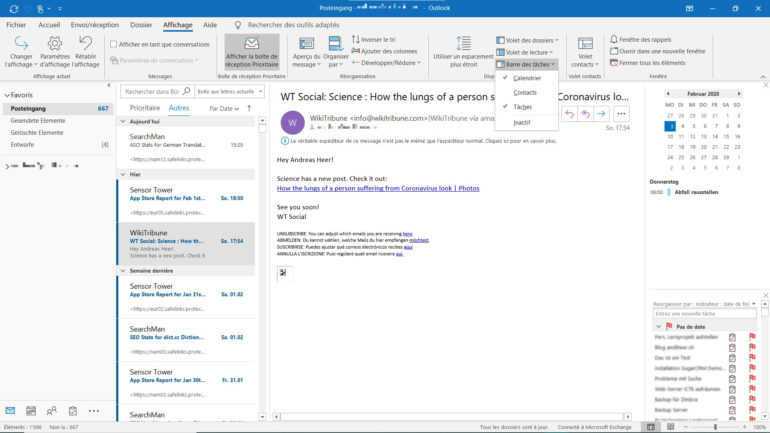
Task: Toggle Afficher la boîte de réception Prioritaire
Action: click(x=252, y=52)
